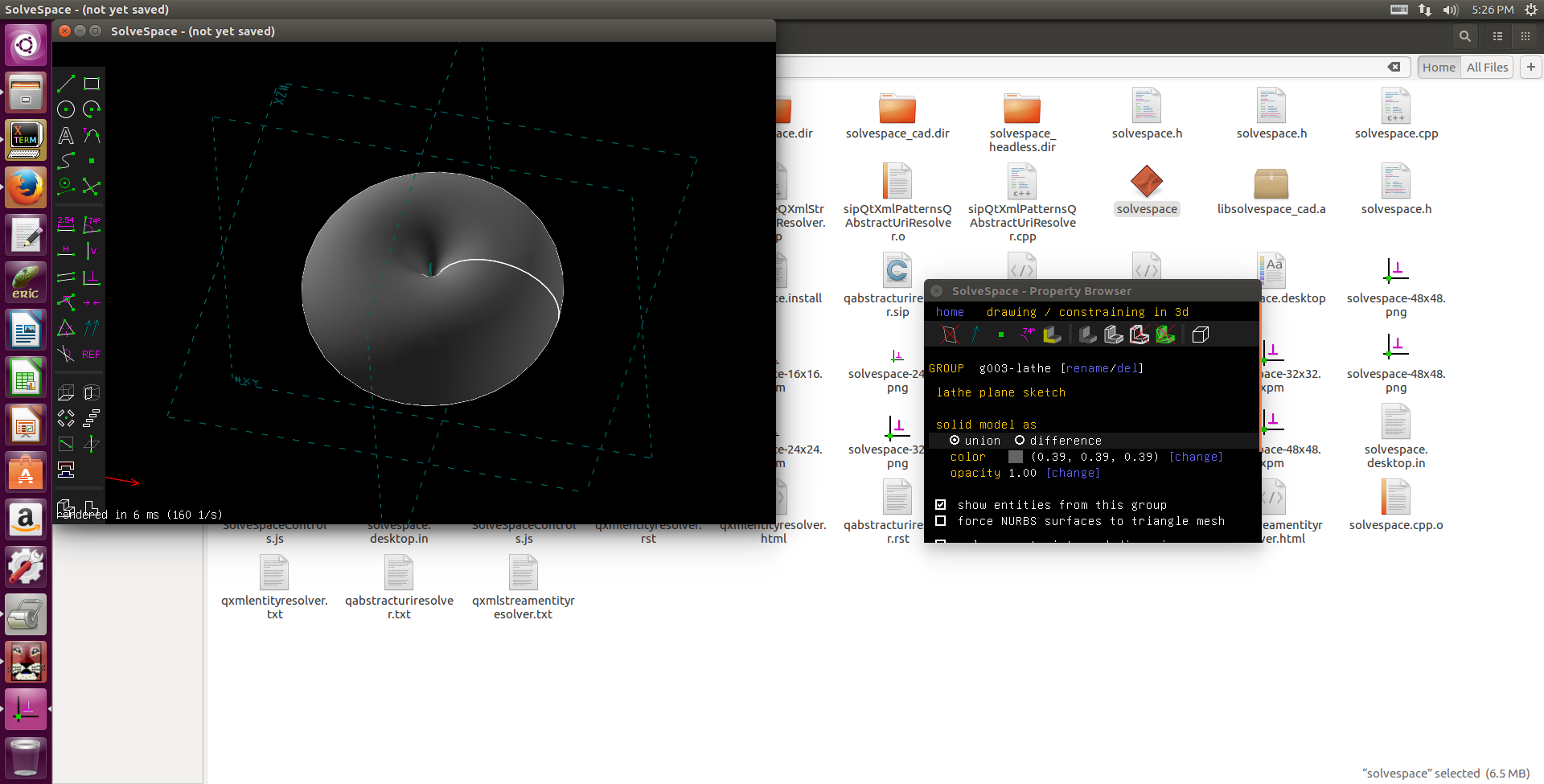Image resolution: width=1544 pixels, height=784 pixels.
Task: Select the datum point tool
Action: 92,161
